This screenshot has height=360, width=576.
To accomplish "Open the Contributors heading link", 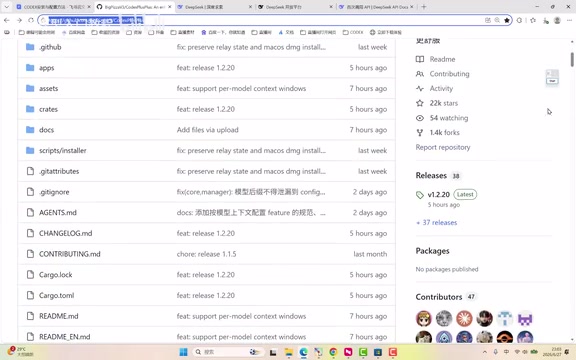I will coord(439,297).
